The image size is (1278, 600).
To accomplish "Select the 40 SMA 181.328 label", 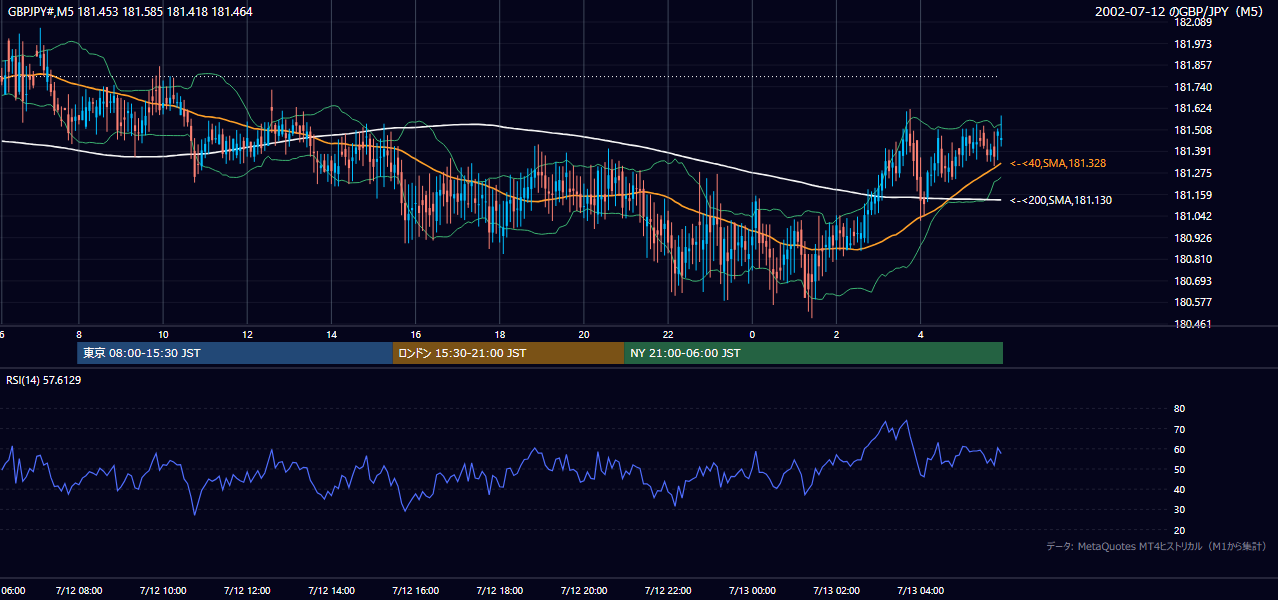I will (1058, 163).
